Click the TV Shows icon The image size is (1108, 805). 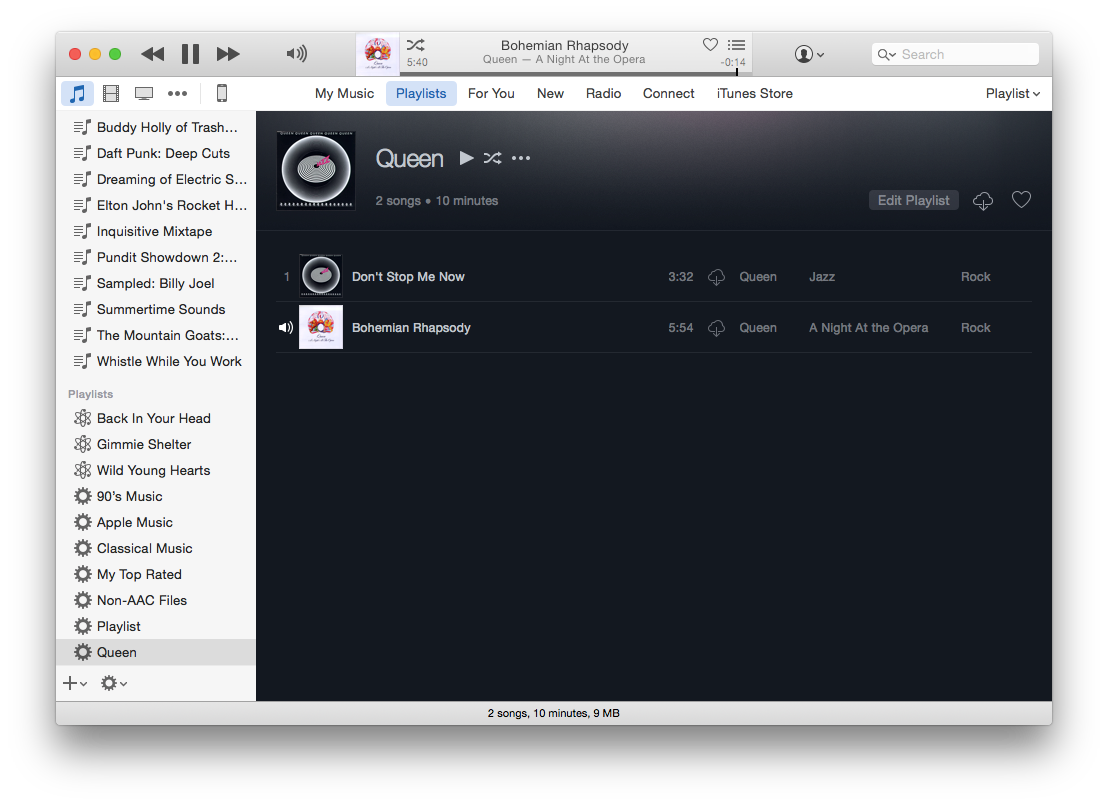(143, 93)
